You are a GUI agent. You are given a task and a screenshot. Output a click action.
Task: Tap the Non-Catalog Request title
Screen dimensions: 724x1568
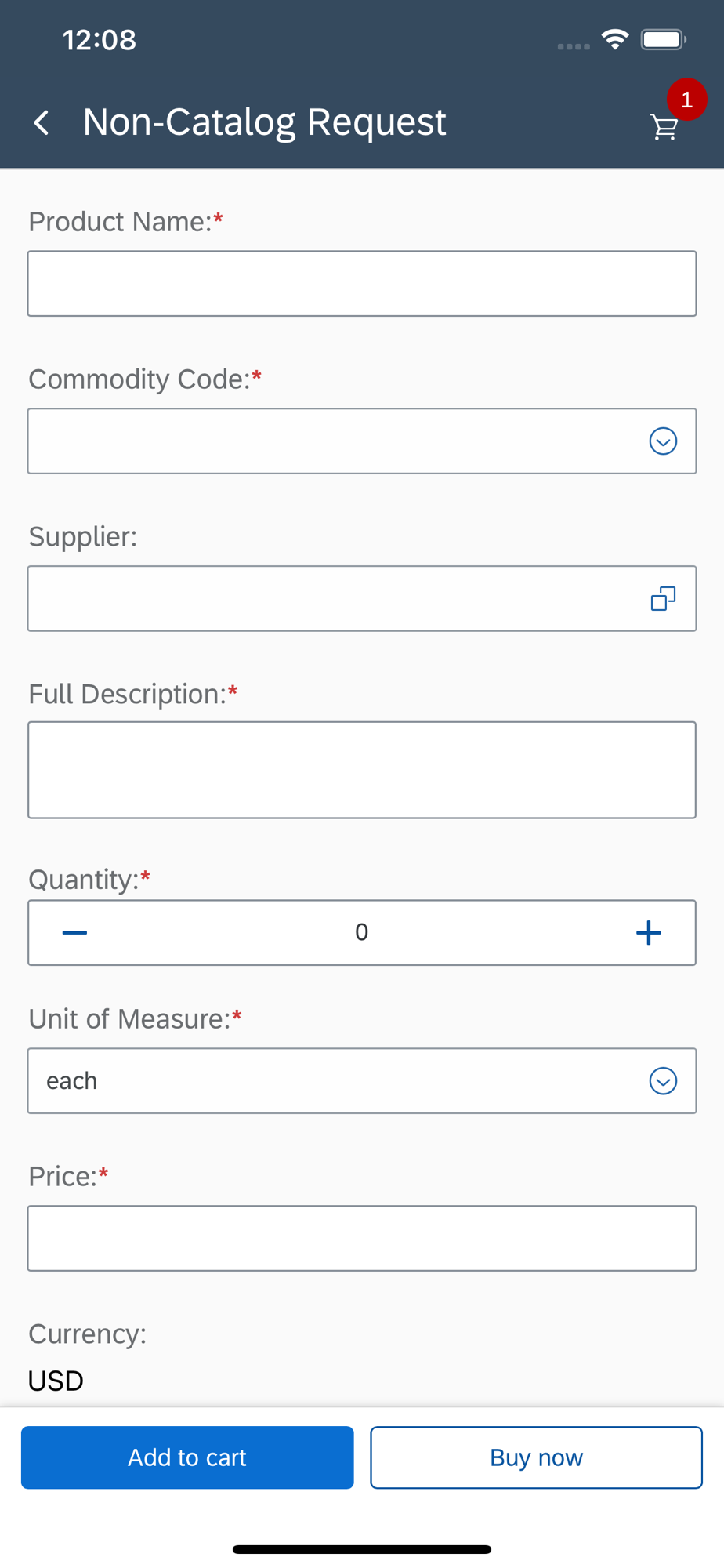click(264, 122)
